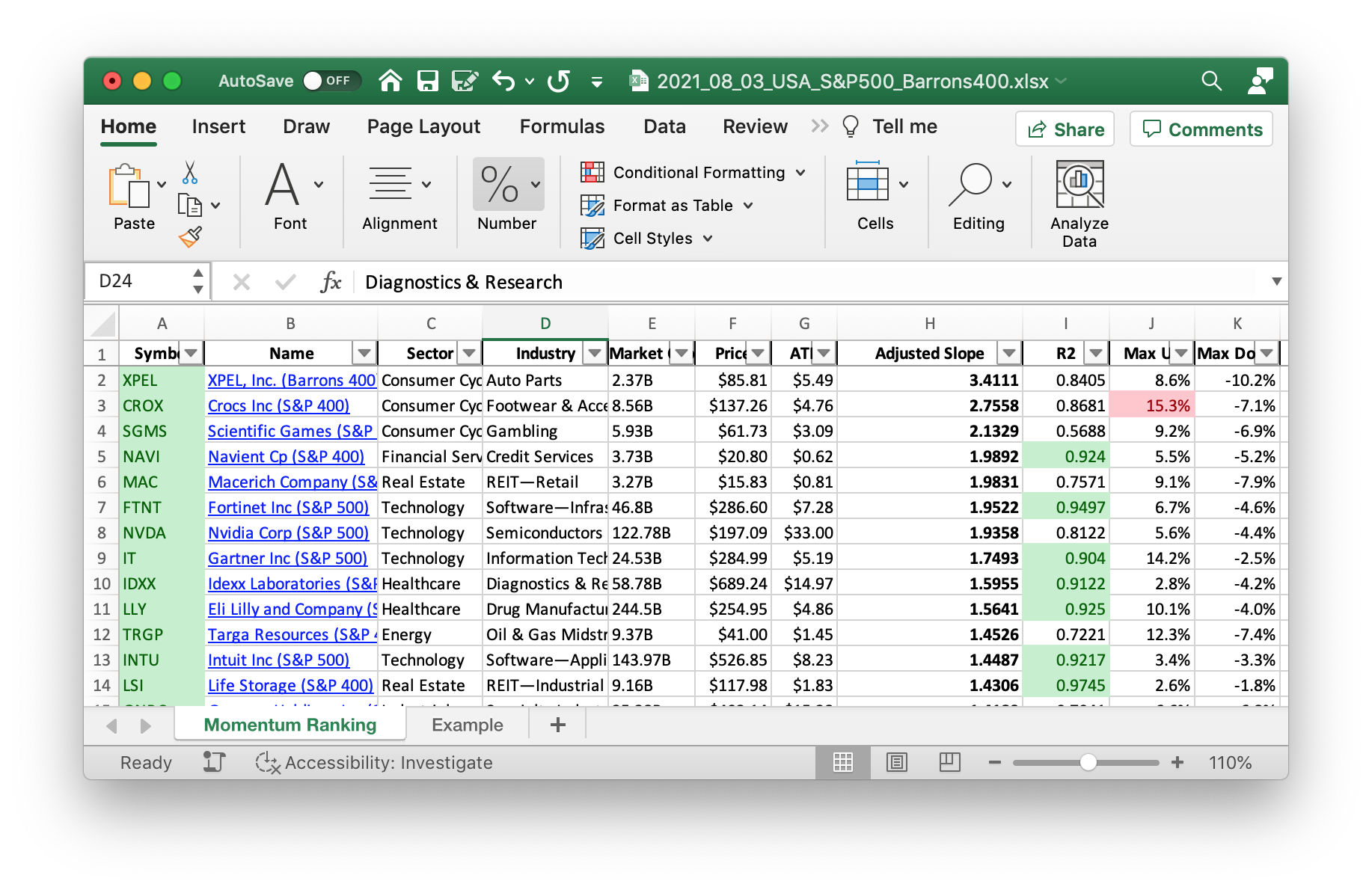Click the Name Box showing D24
Viewport: 1372px width, 890px height.
point(141,281)
